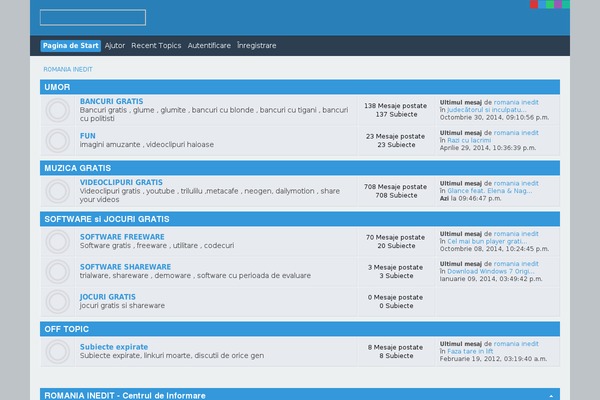600x400 pixels.
Task: Open romania inedit profile in FUN row
Action: click(516, 133)
